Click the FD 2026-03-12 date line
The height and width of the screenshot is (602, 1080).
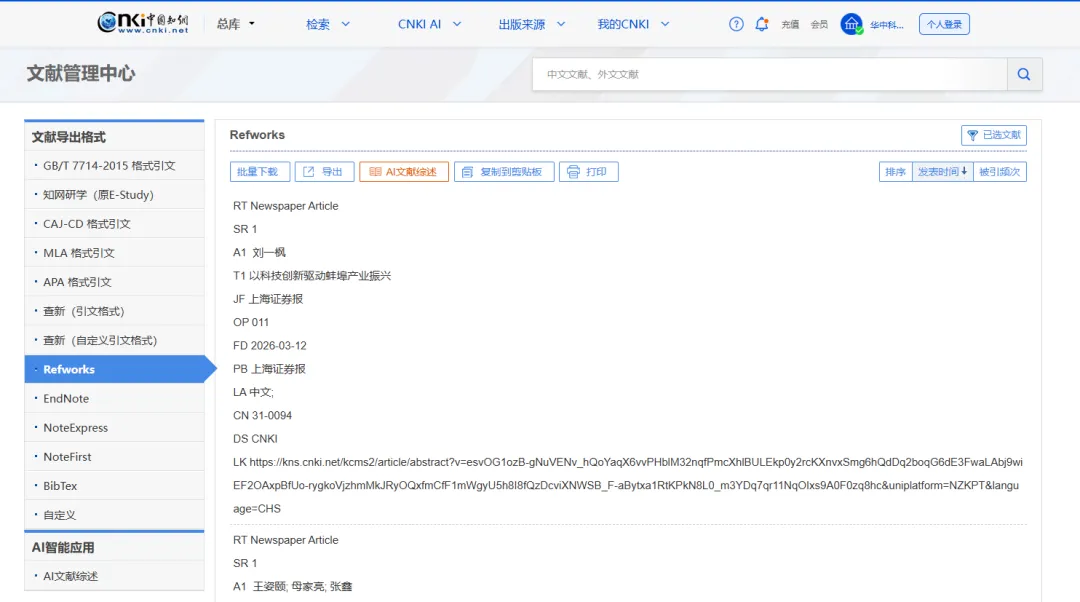pos(269,345)
